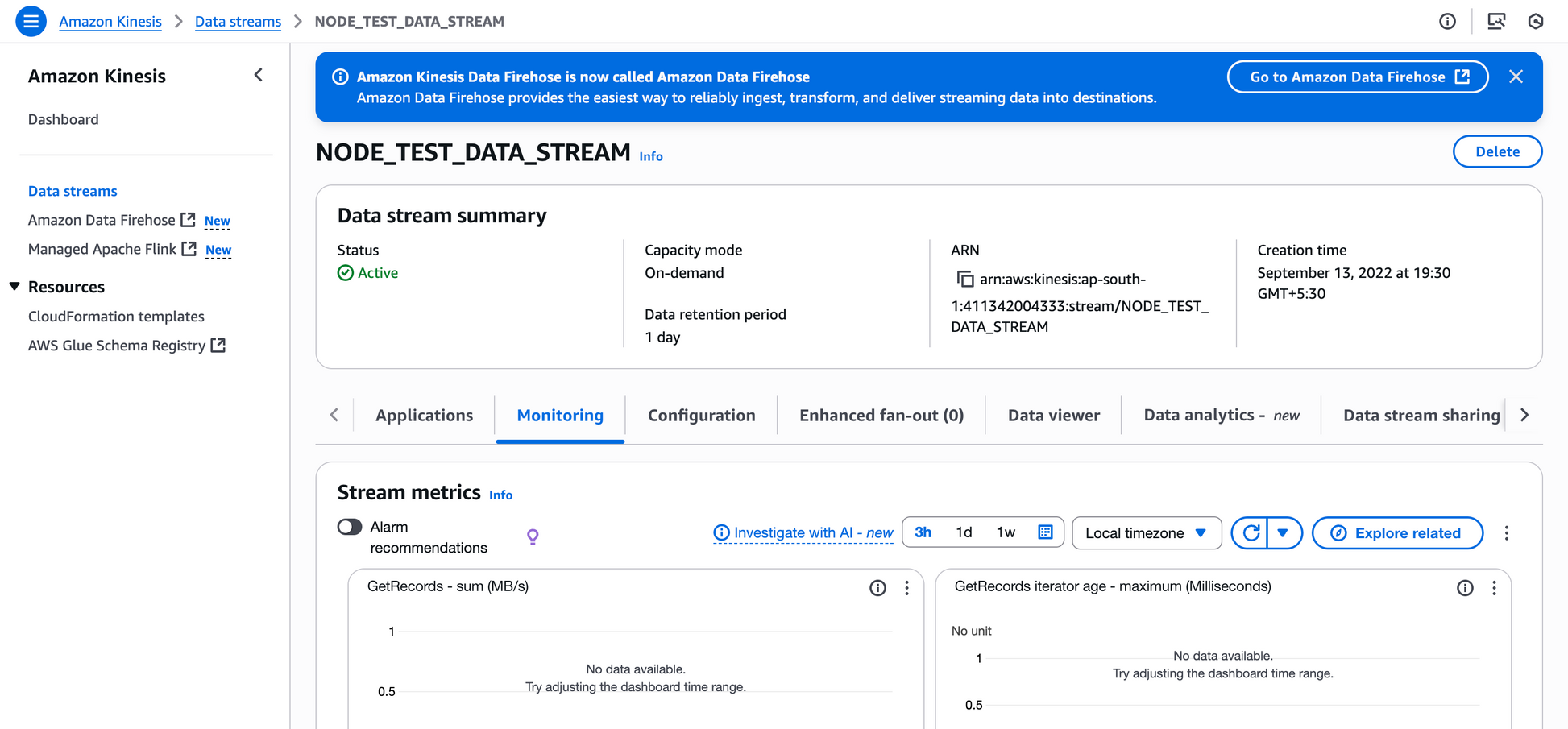Open the hamburger navigation menu

[x=31, y=21]
